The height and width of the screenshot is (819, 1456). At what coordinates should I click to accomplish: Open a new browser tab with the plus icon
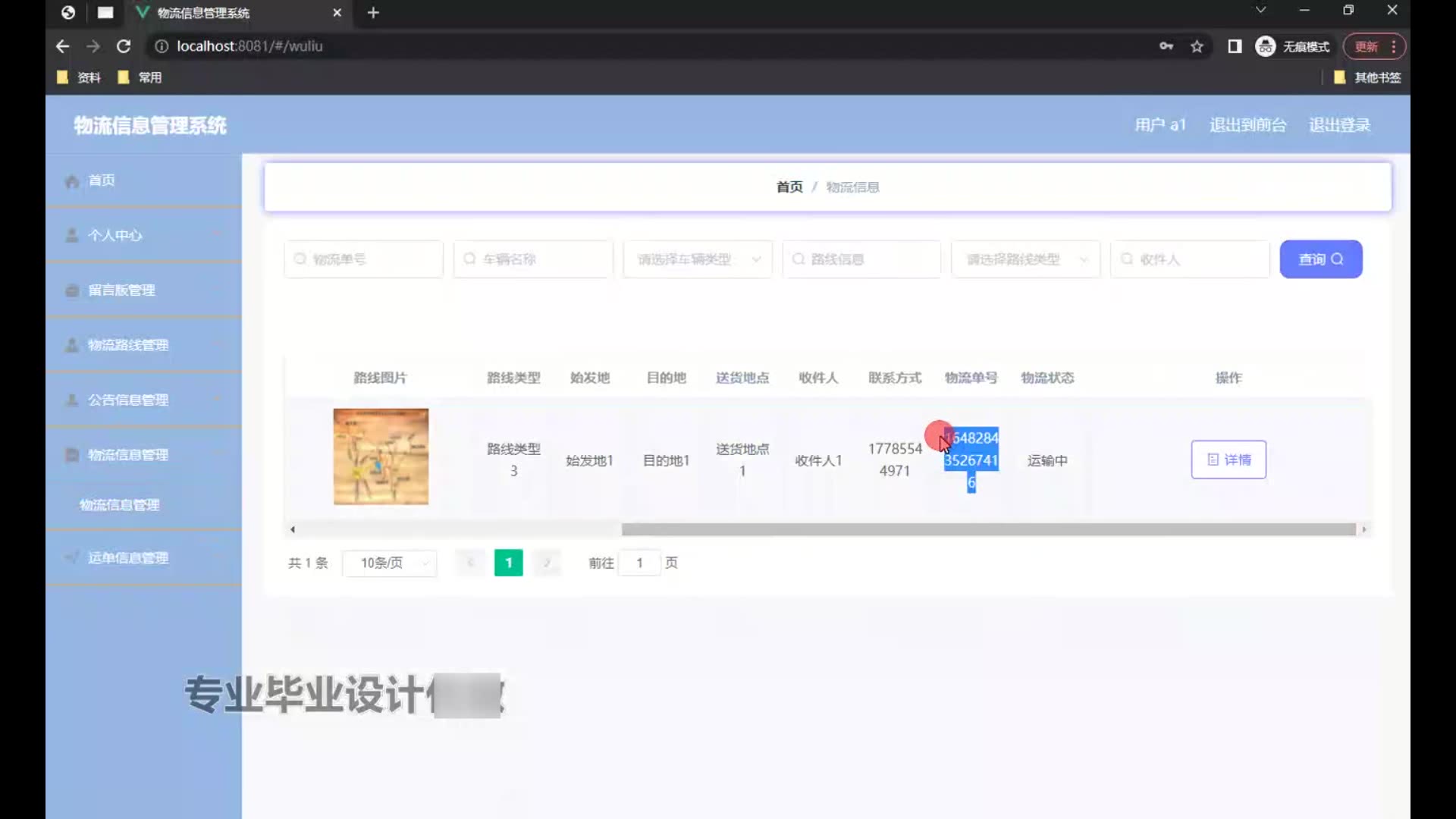(x=373, y=13)
